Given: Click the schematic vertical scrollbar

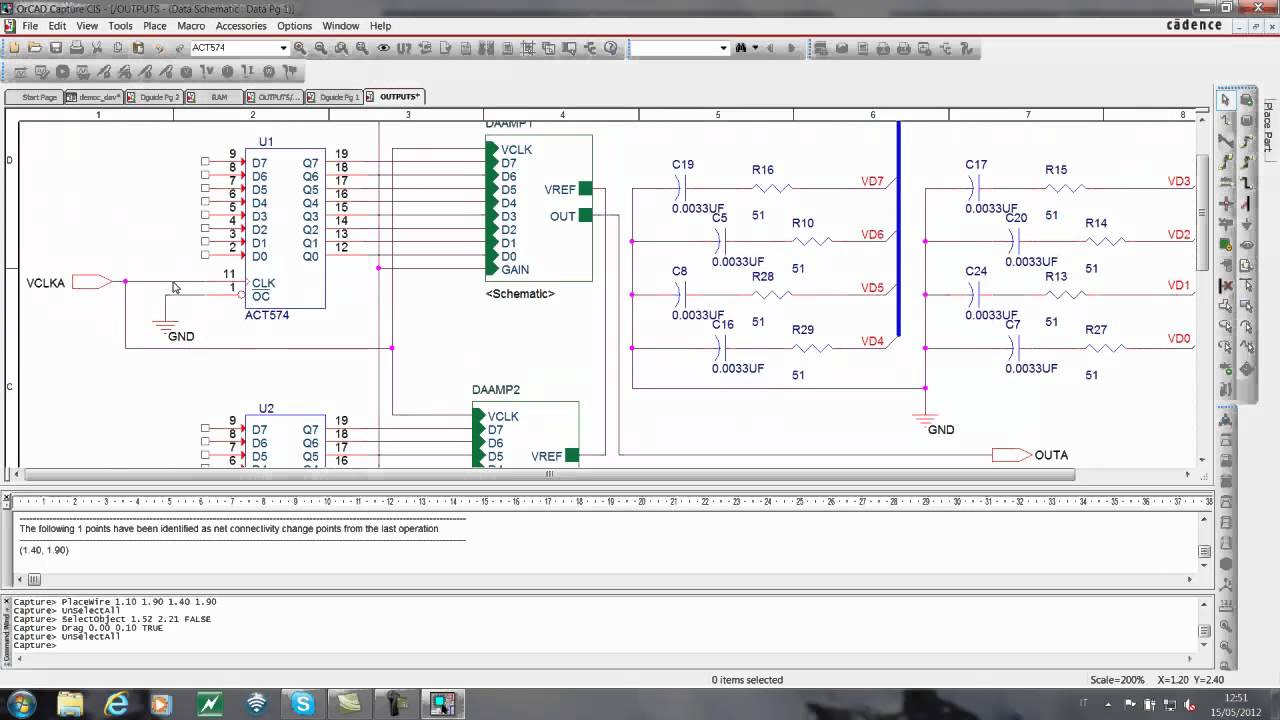Looking at the screenshot, I should pos(1203,212).
